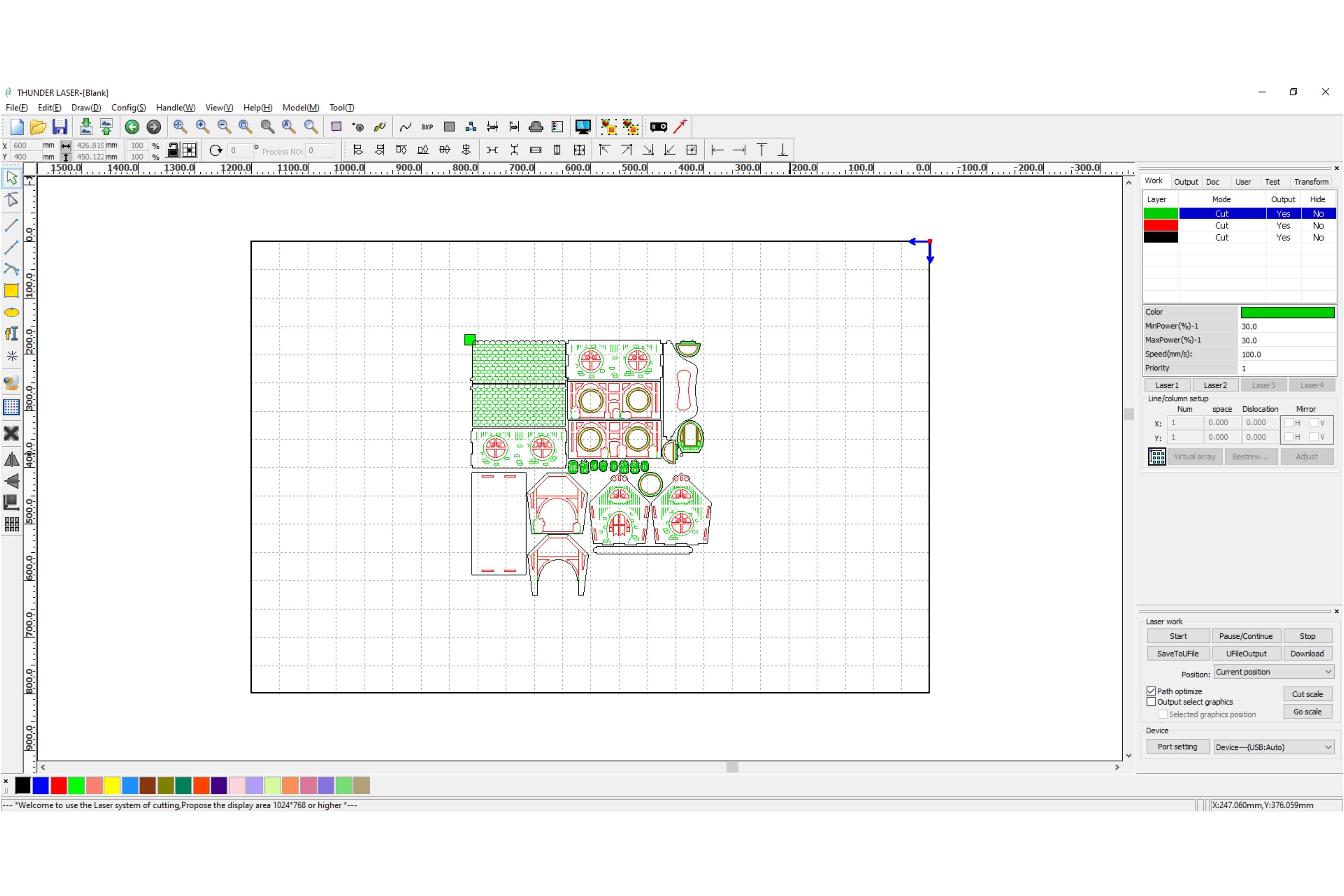Viewport: 1344px width, 896px height.
Task: Open the Handle menu
Action: click(176, 108)
